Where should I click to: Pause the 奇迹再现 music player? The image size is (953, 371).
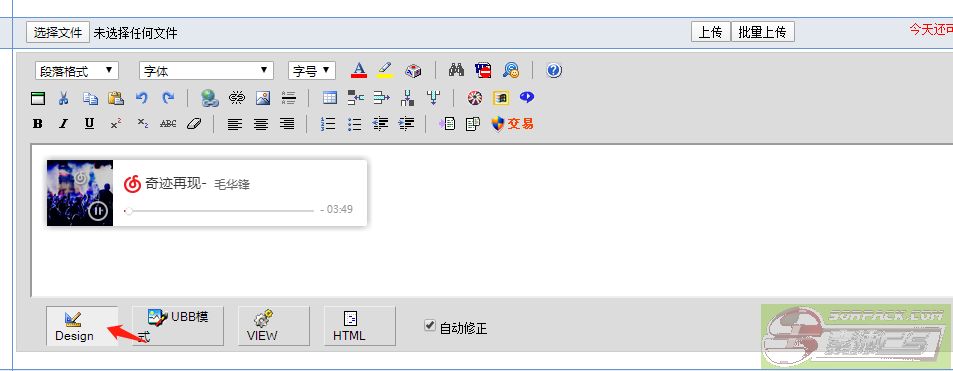click(98, 211)
